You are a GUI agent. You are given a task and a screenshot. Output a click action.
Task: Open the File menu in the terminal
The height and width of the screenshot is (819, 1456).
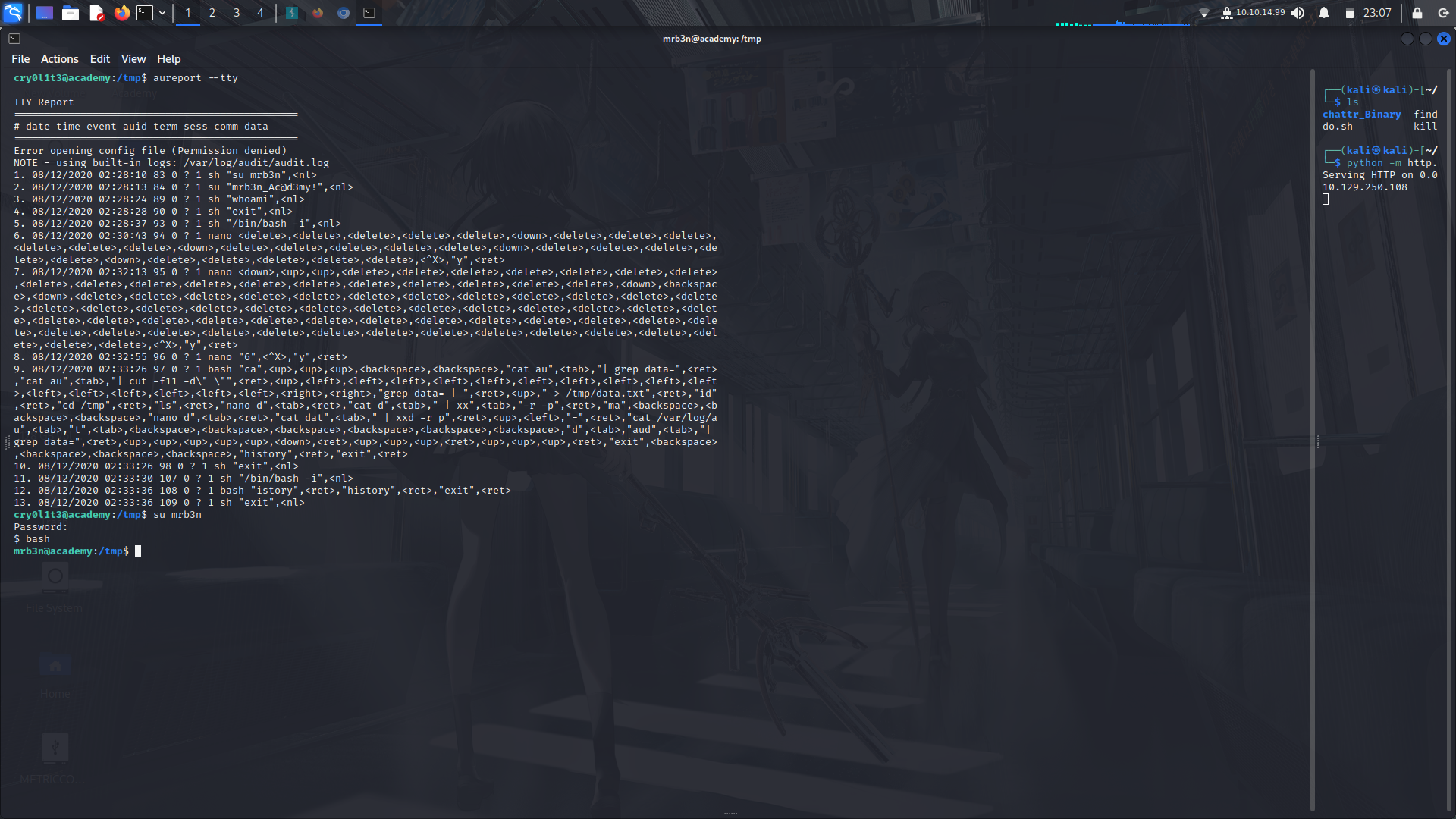(x=20, y=58)
